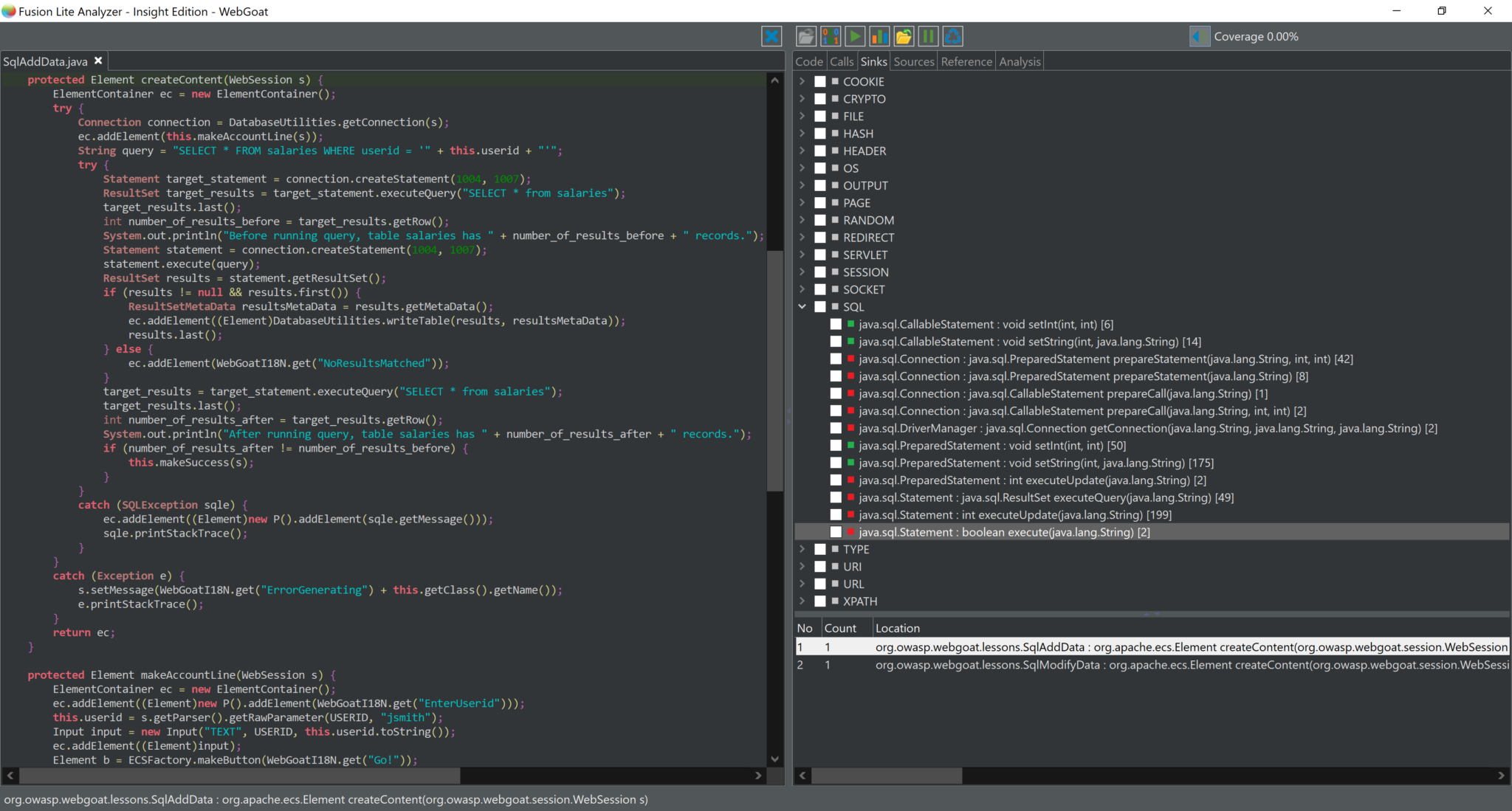Toggle the coverage arrow button
This screenshot has width=1512, height=811.
(x=1200, y=36)
